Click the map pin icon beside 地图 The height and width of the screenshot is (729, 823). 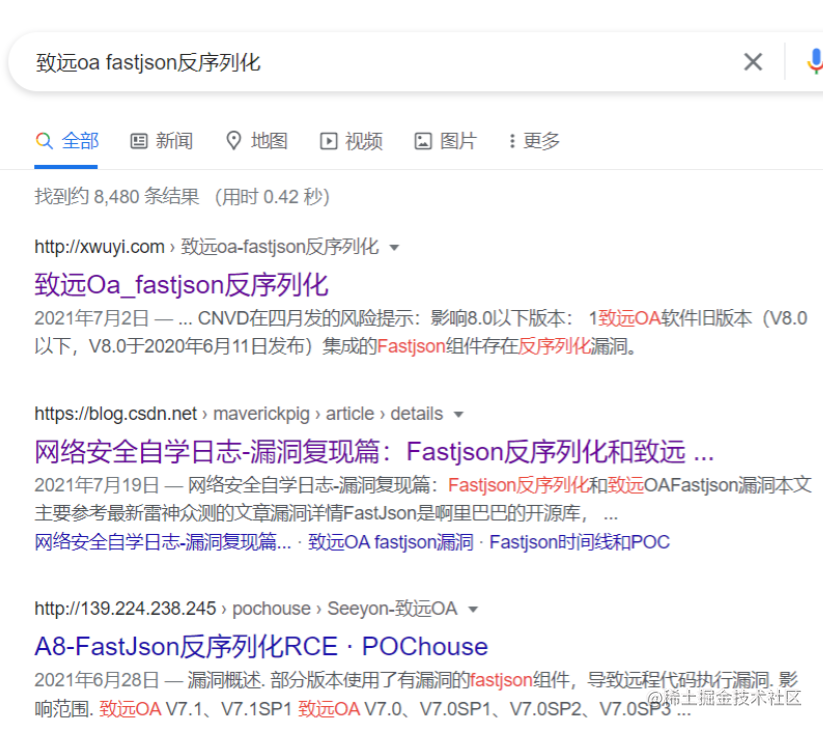pyautogui.click(x=233, y=140)
